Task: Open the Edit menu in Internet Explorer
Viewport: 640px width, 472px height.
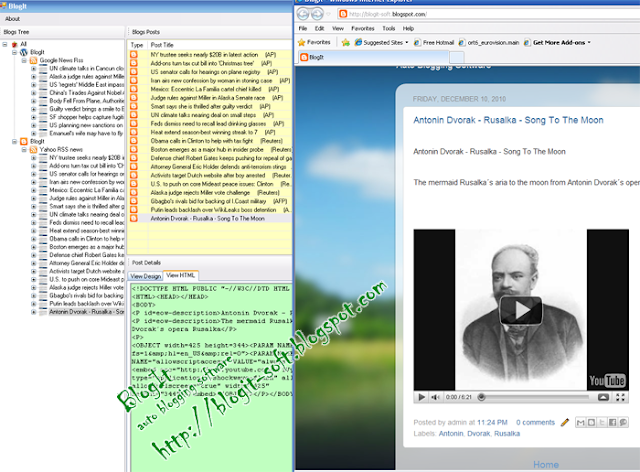Action: tap(319, 29)
